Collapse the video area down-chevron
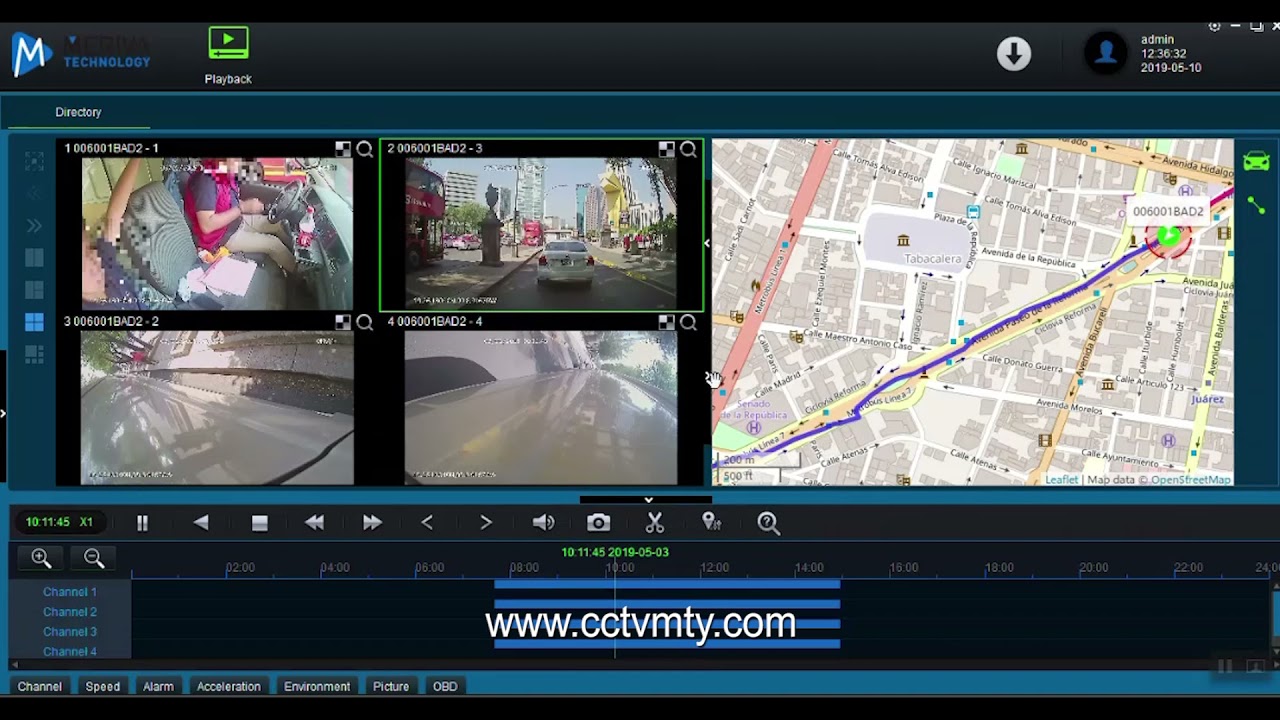This screenshot has width=1280, height=720. pos(648,499)
